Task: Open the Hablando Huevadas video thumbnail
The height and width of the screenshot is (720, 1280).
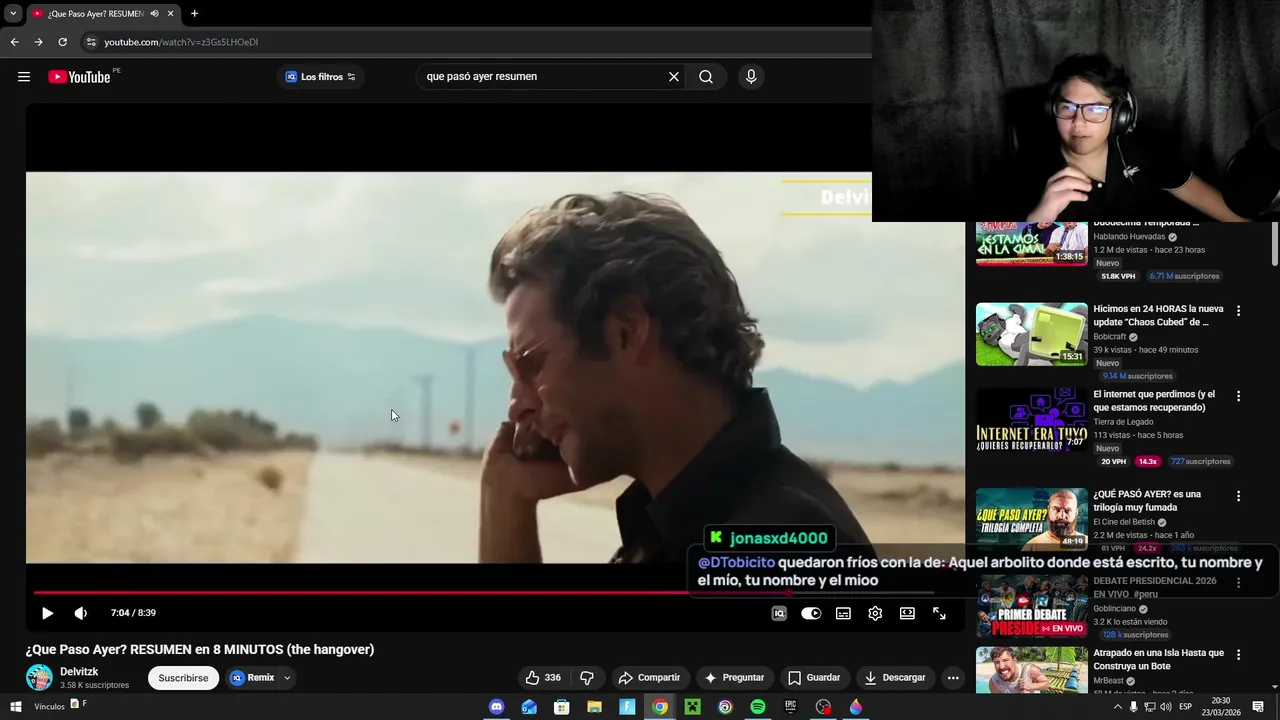Action: pyautogui.click(x=1031, y=243)
